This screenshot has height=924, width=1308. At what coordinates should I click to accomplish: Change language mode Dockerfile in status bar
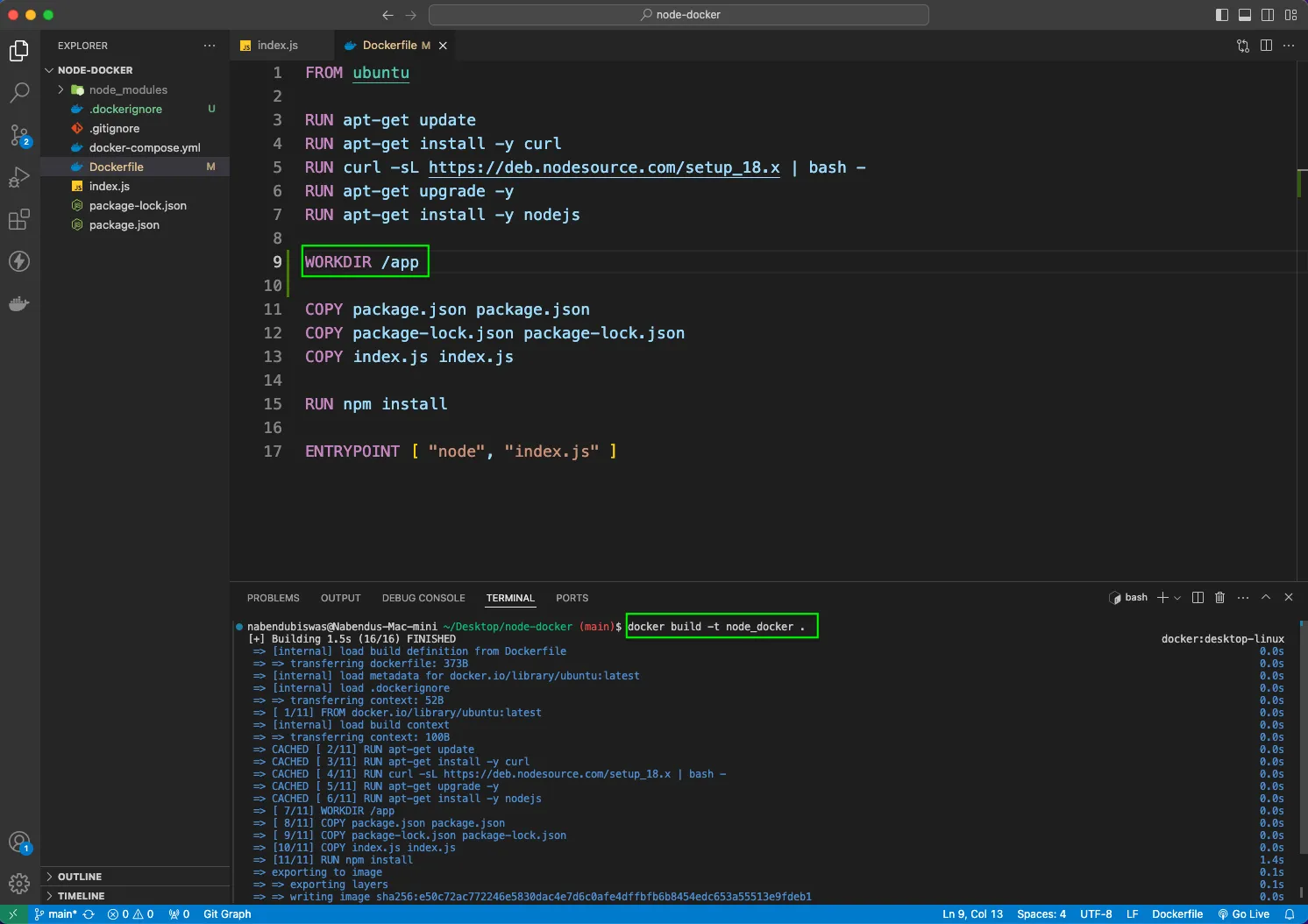coord(1177,914)
